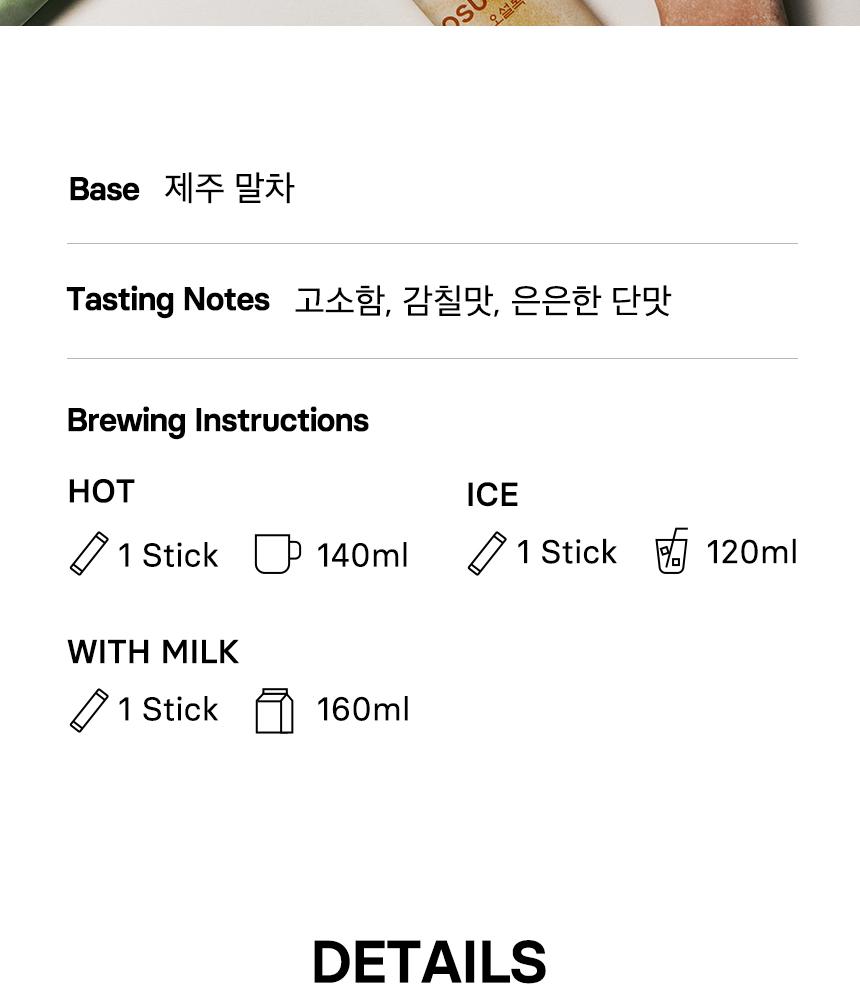The image size is (860, 1000).
Task: Click the 140ml water amount
Action: pos(362,556)
